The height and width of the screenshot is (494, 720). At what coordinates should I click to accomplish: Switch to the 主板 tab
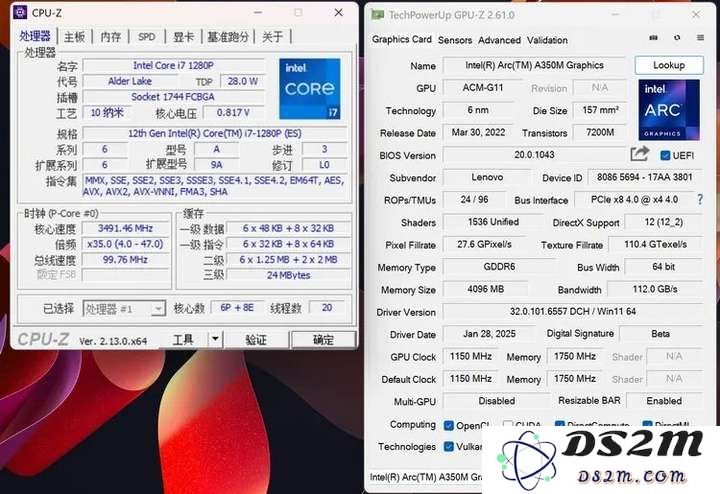pos(74,37)
